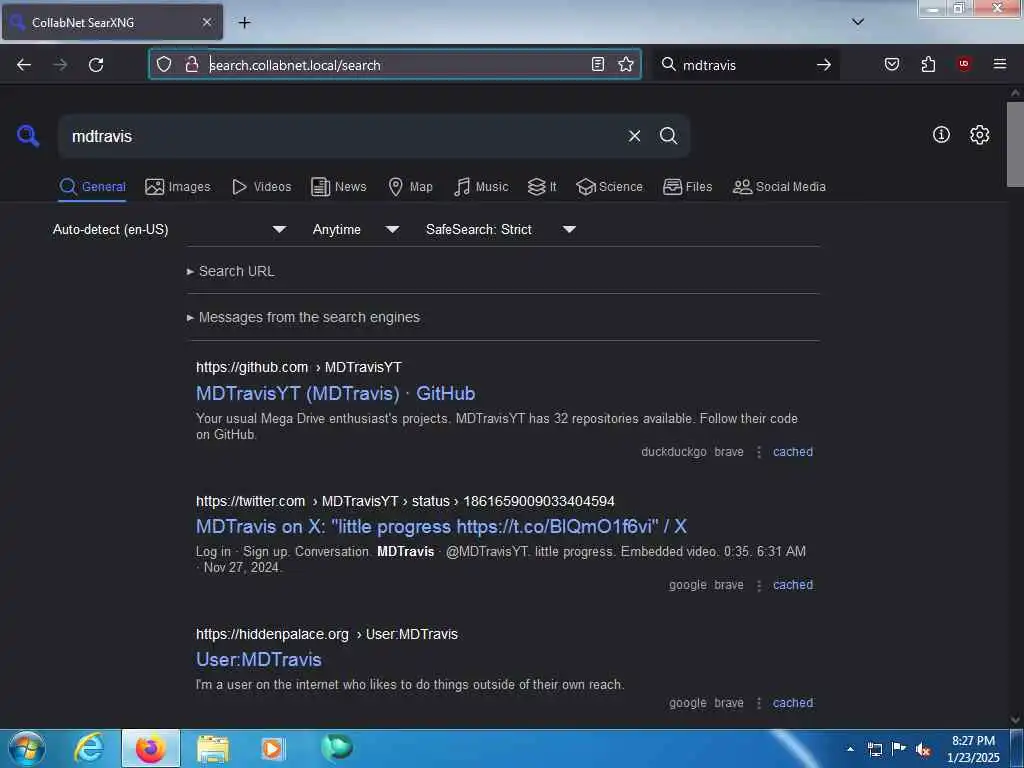This screenshot has width=1024, height=768.
Task: Switch to the Map category
Action: coord(410,187)
